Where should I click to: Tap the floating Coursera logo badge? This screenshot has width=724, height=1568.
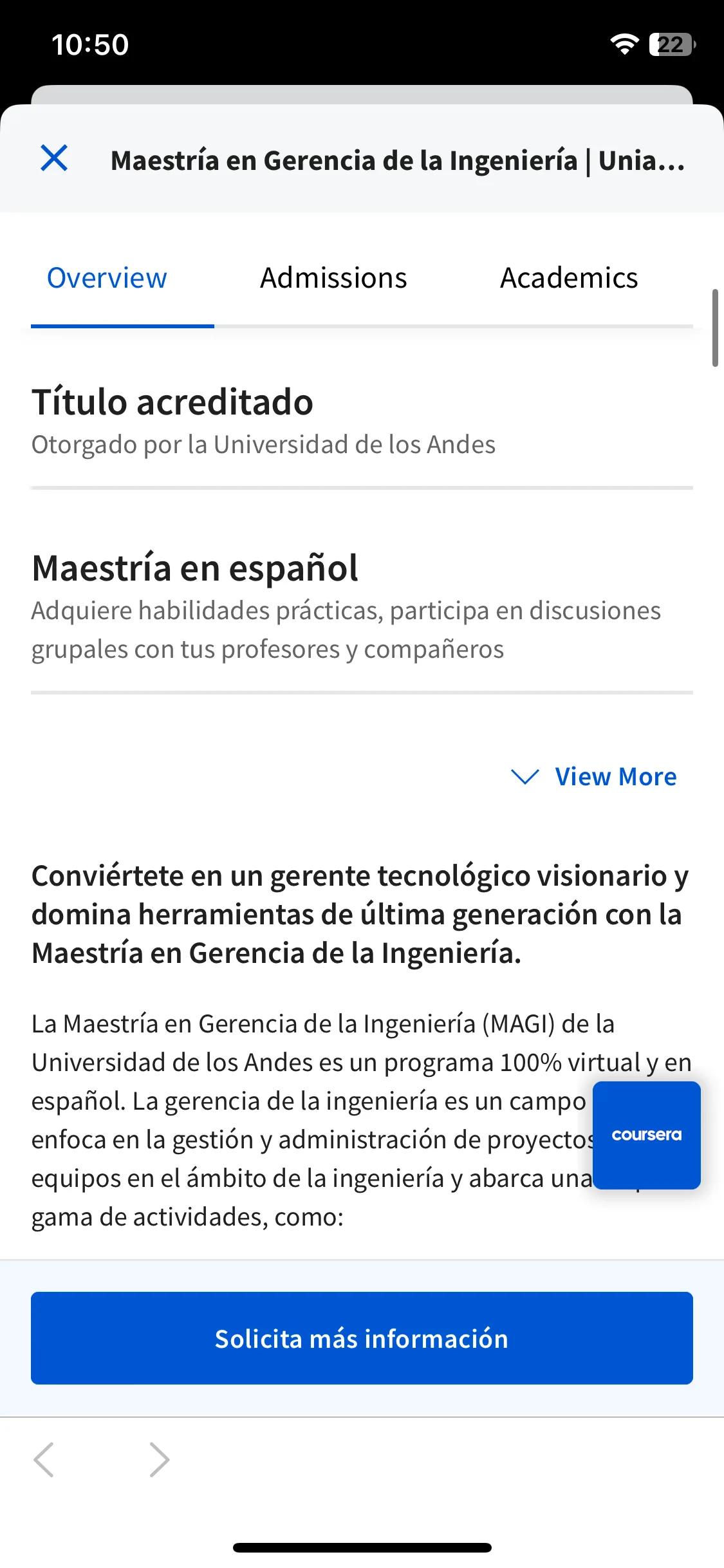click(x=646, y=1135)
